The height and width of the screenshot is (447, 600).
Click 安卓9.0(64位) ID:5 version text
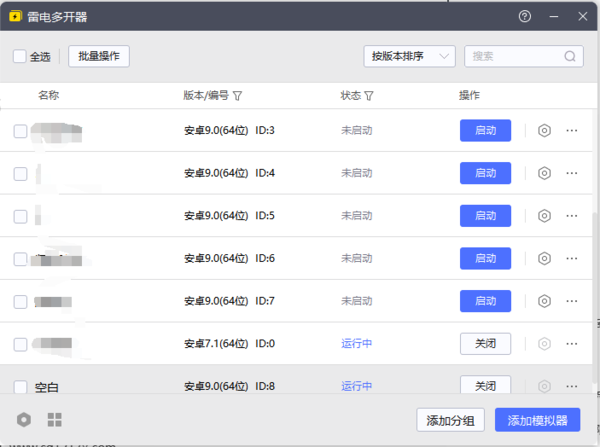pos(229,216)
